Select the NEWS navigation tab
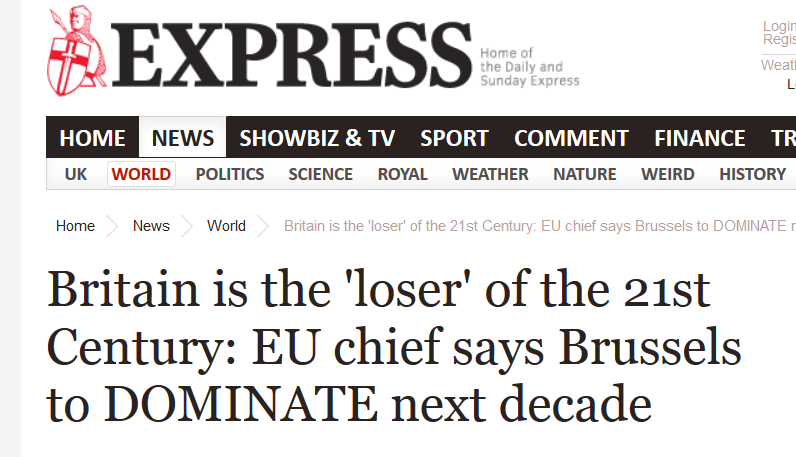This screenshot has height=457, width=796. [x=182, y=138]
